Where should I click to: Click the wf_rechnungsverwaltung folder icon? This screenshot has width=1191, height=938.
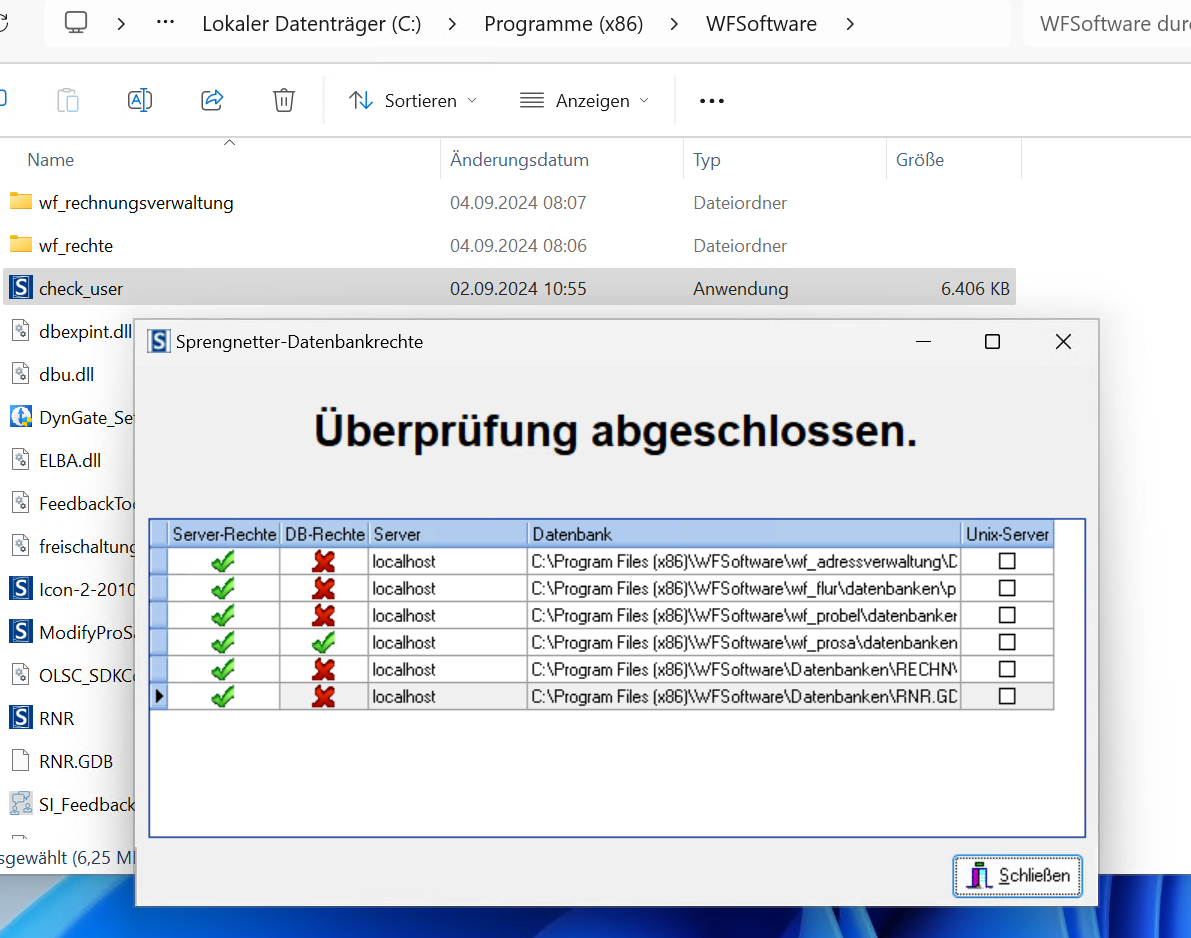pyautogui.click(x=21, y=202)
